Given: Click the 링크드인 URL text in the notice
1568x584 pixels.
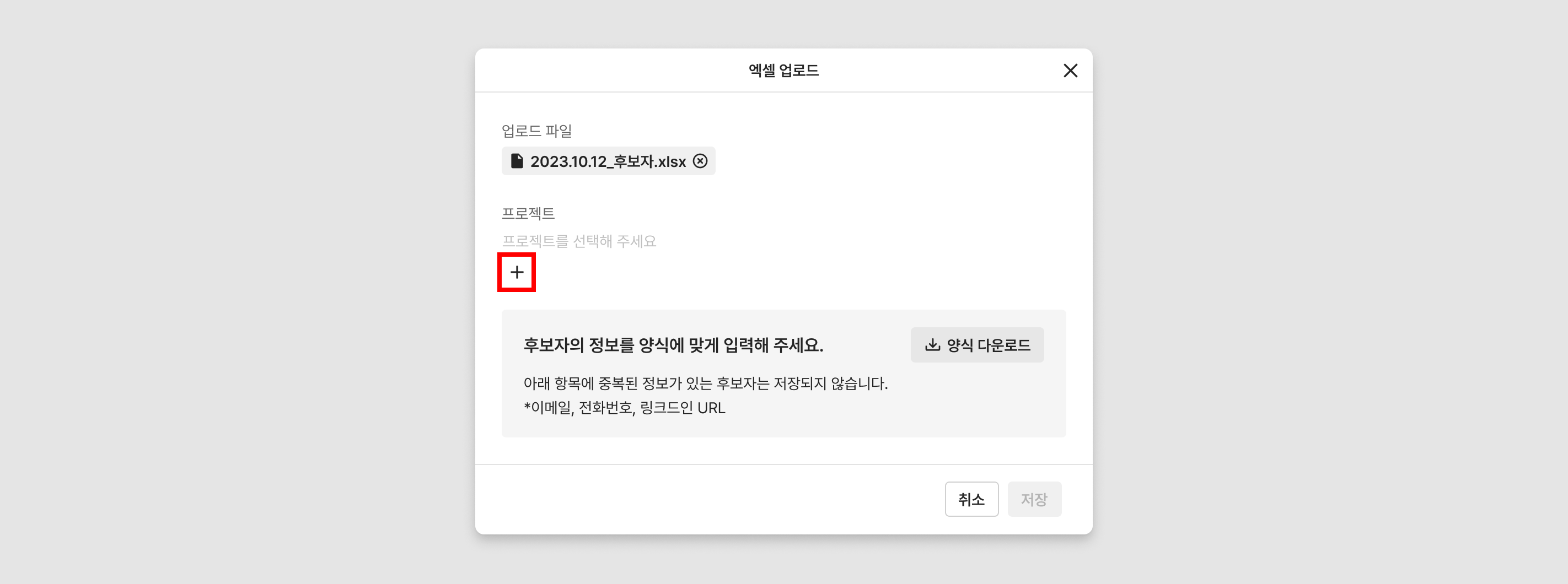Looking at the screenshot, I should (683, 408).
